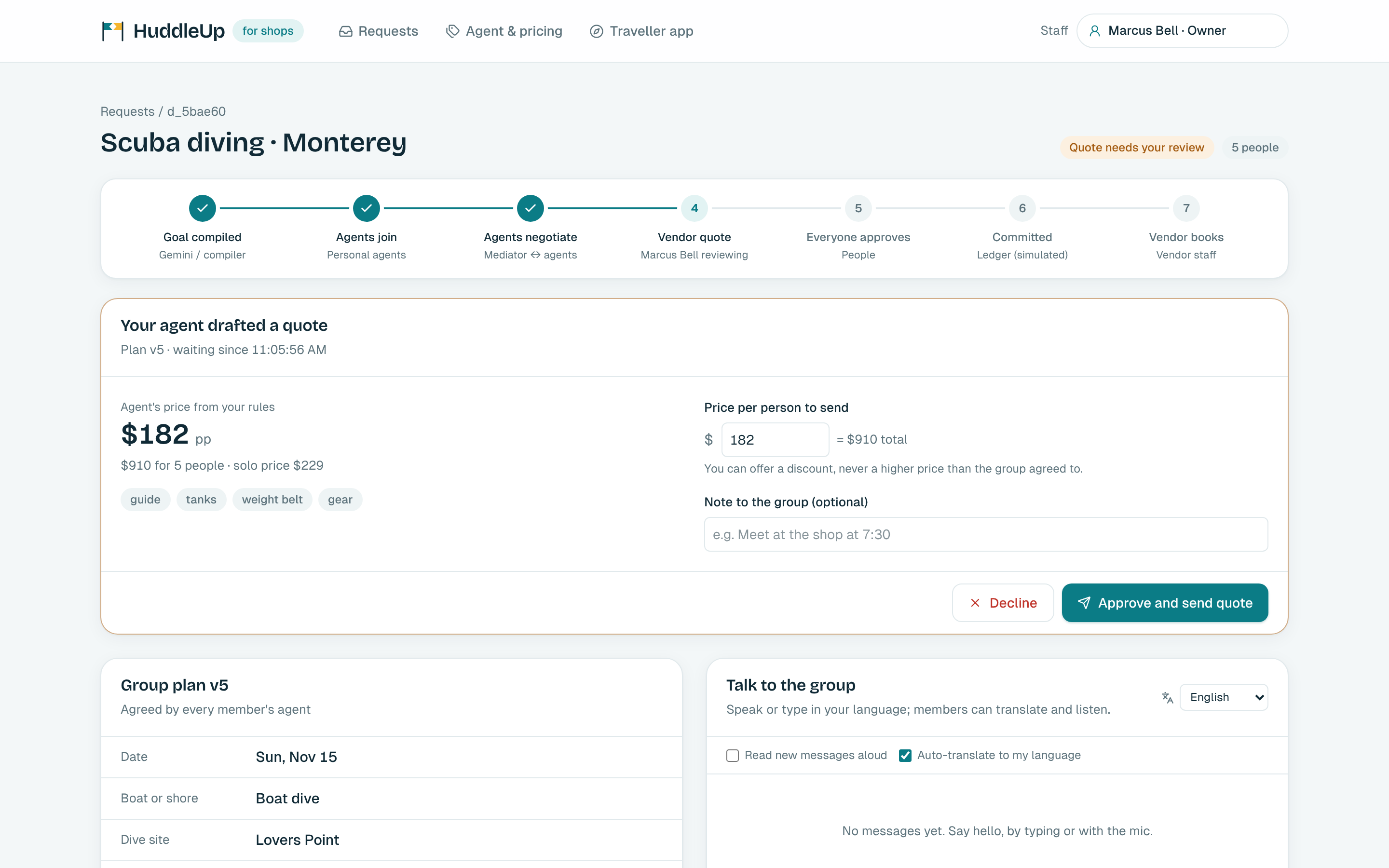This screenshot has width=1389, height=868.
Task: Click the Goal compiled checkmark step
Action: click(203, 208)
